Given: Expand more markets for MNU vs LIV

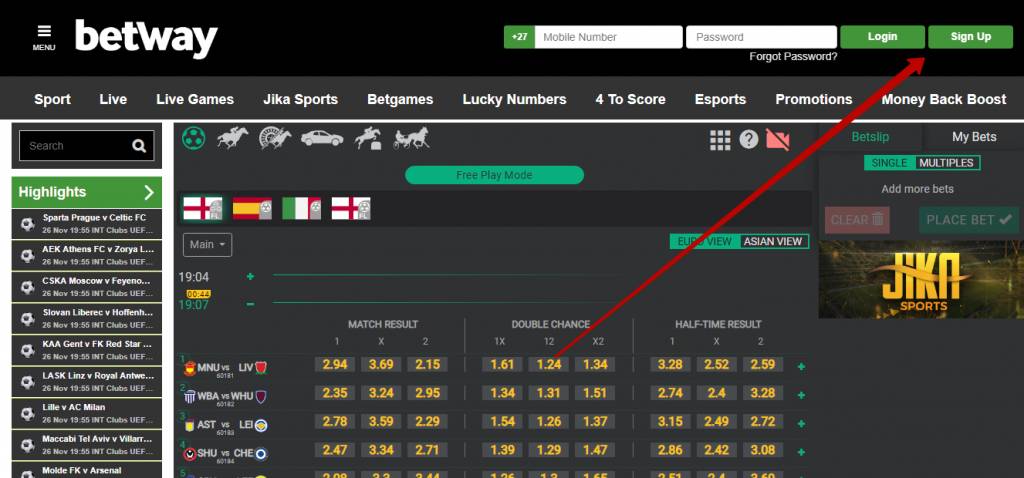Looking at the screenshot, I should [x=801, y=367].
